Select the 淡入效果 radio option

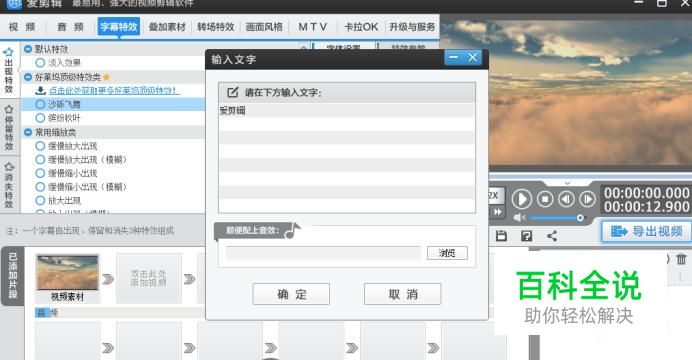(40, 63)
